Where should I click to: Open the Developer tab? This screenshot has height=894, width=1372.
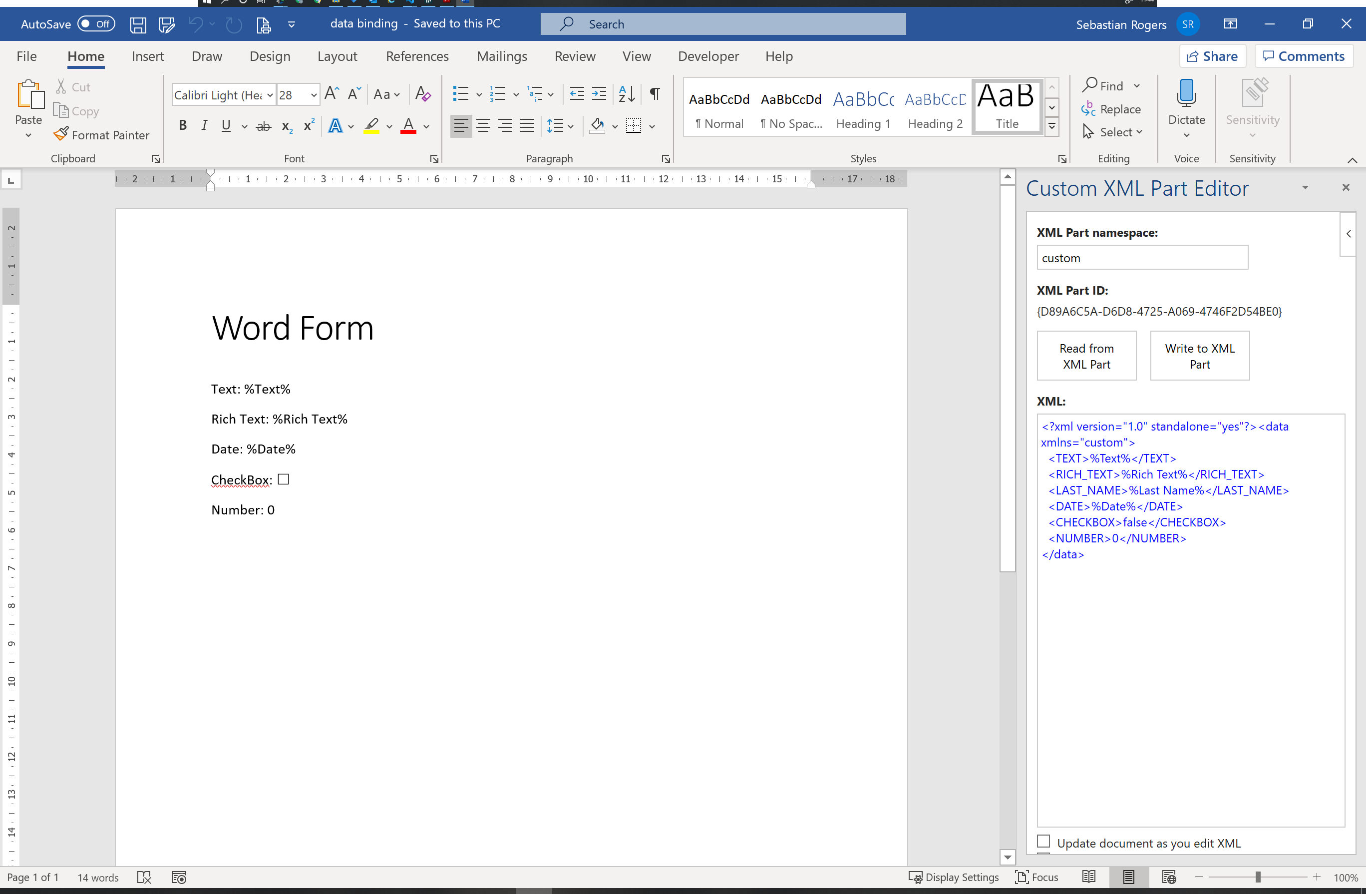point(708,56)
